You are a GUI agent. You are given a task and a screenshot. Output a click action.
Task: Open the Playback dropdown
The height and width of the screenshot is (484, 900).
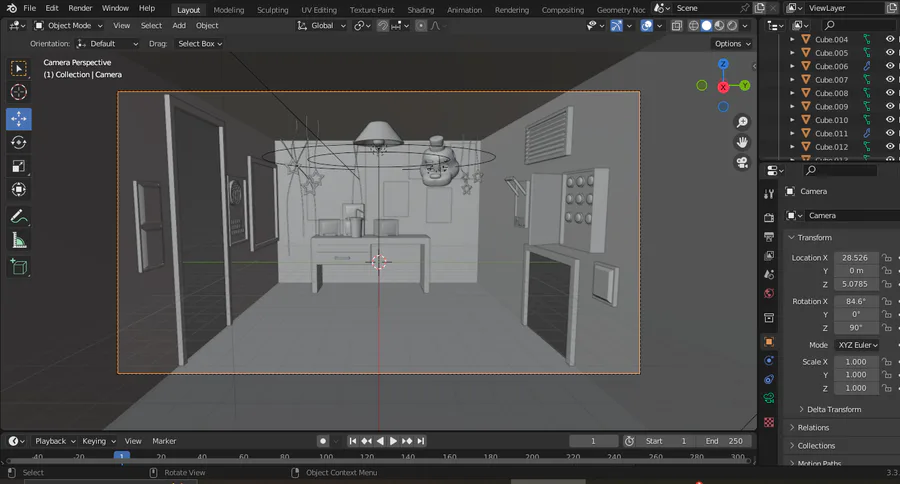[55, 441]
